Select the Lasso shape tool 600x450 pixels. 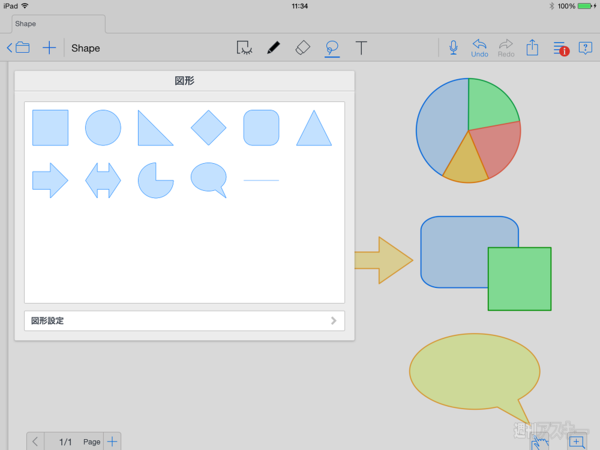click(x=332, y=48)
